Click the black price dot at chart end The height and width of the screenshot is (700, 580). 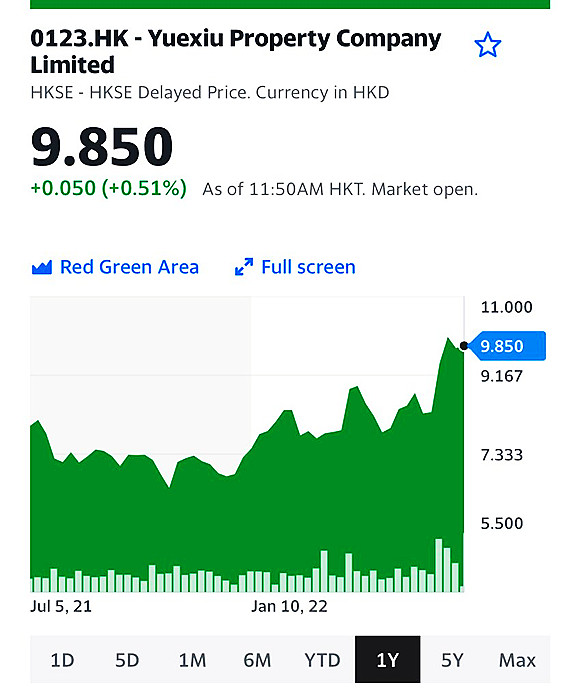tap(464, 346)
